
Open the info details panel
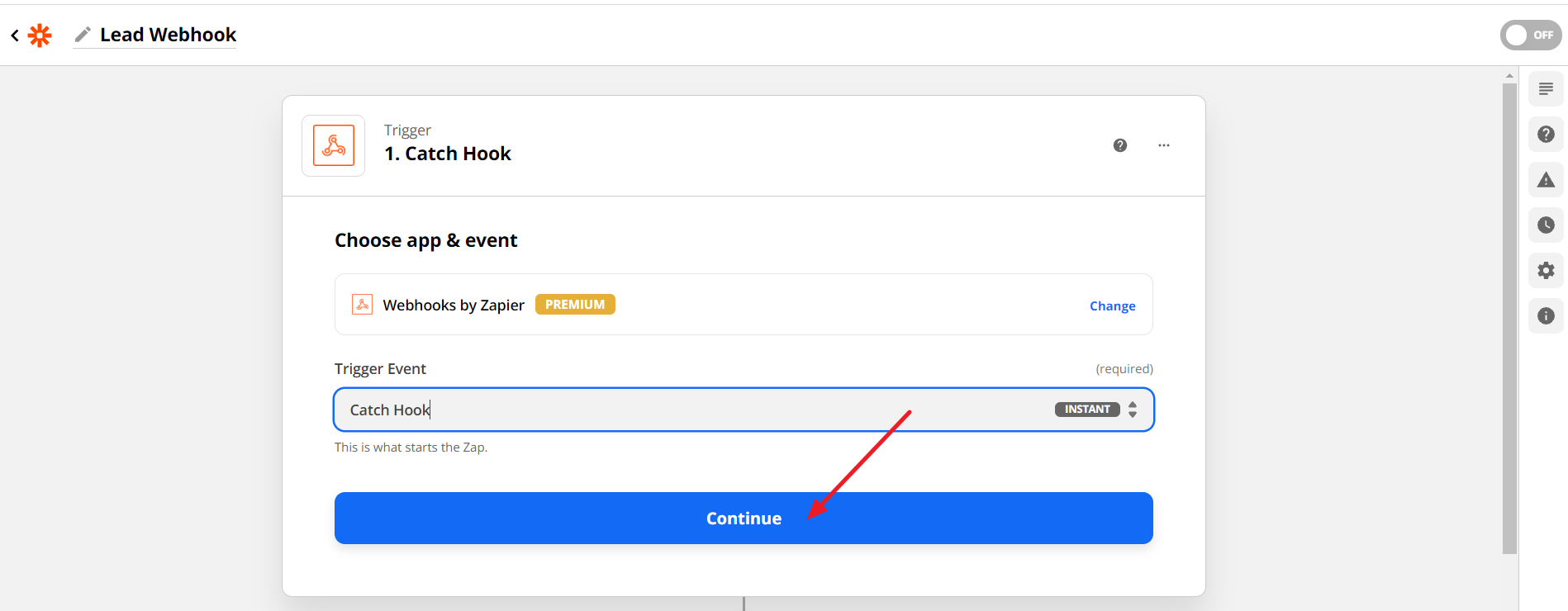[x=1546, y=316]
